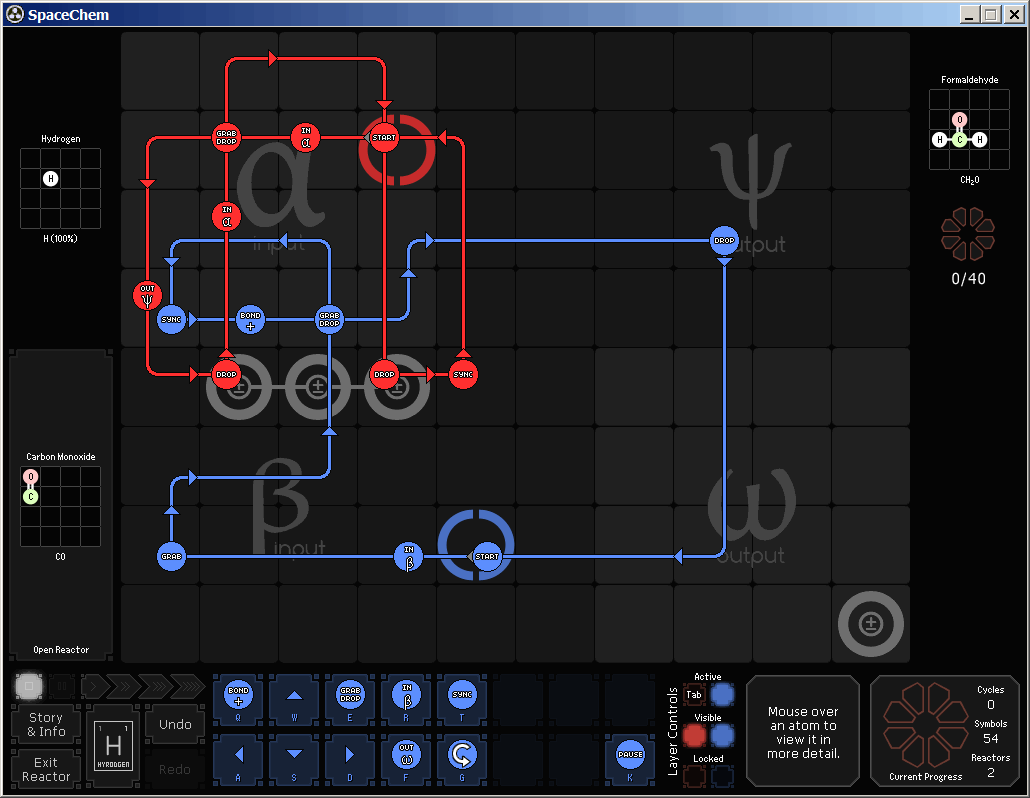The width and height of the screenshot is (1030, 798).
Task: Choose the Pause instruction tool
Action: 630,753
